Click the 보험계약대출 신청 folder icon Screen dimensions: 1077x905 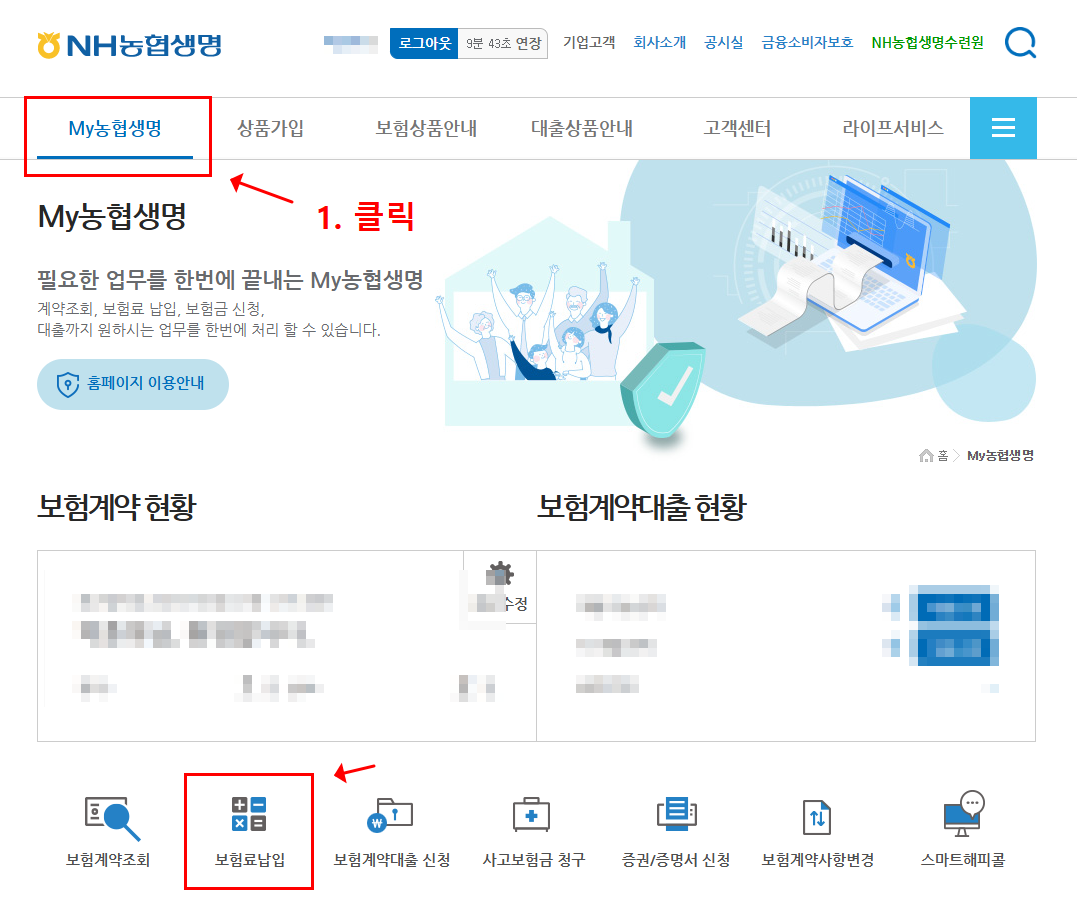click(390, 815)
